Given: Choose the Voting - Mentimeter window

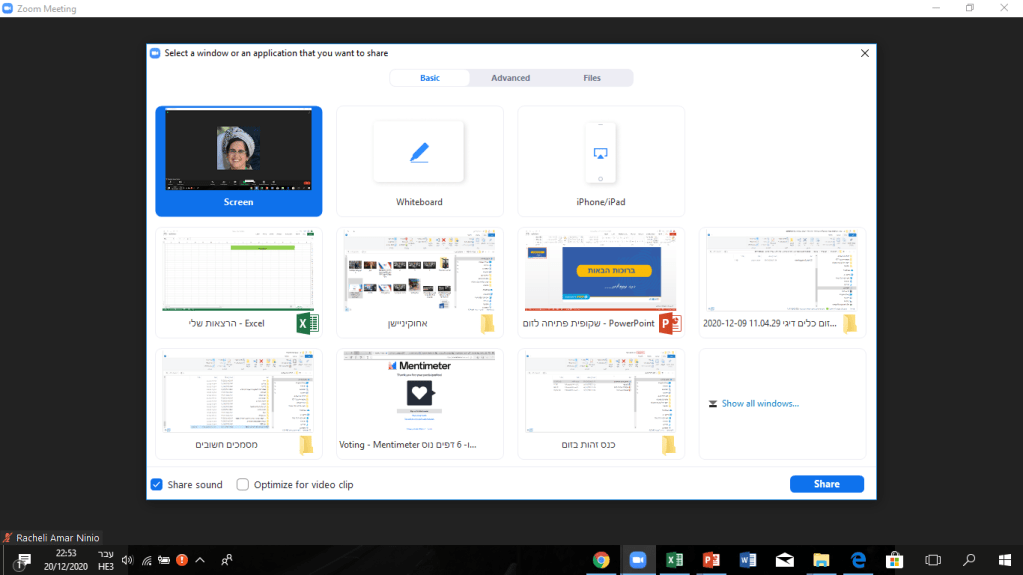Looking at the screenshot, I should click(419, 403).
